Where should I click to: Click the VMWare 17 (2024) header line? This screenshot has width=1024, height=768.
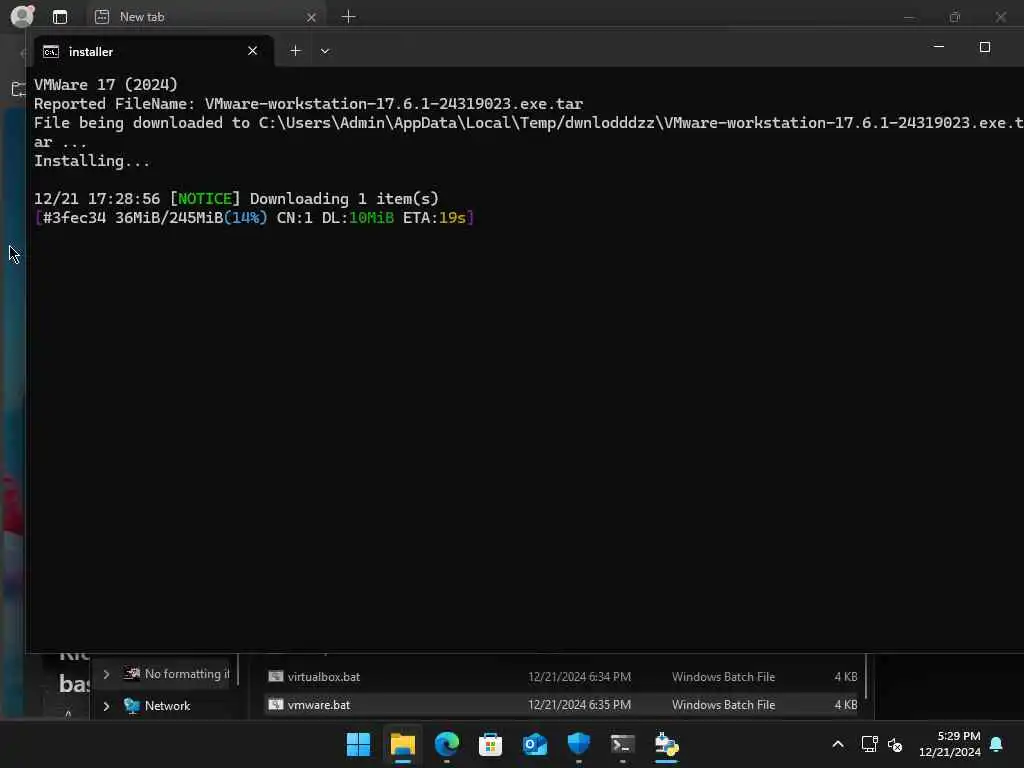[x=106, y=85]
